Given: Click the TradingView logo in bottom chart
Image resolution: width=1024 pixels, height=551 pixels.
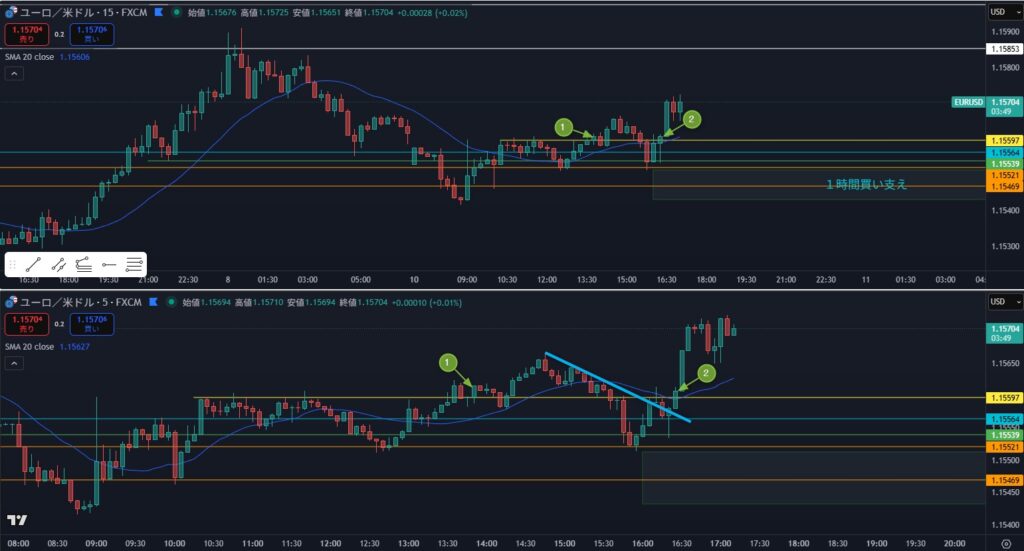Looking at the screenshot, I should 16,520.
